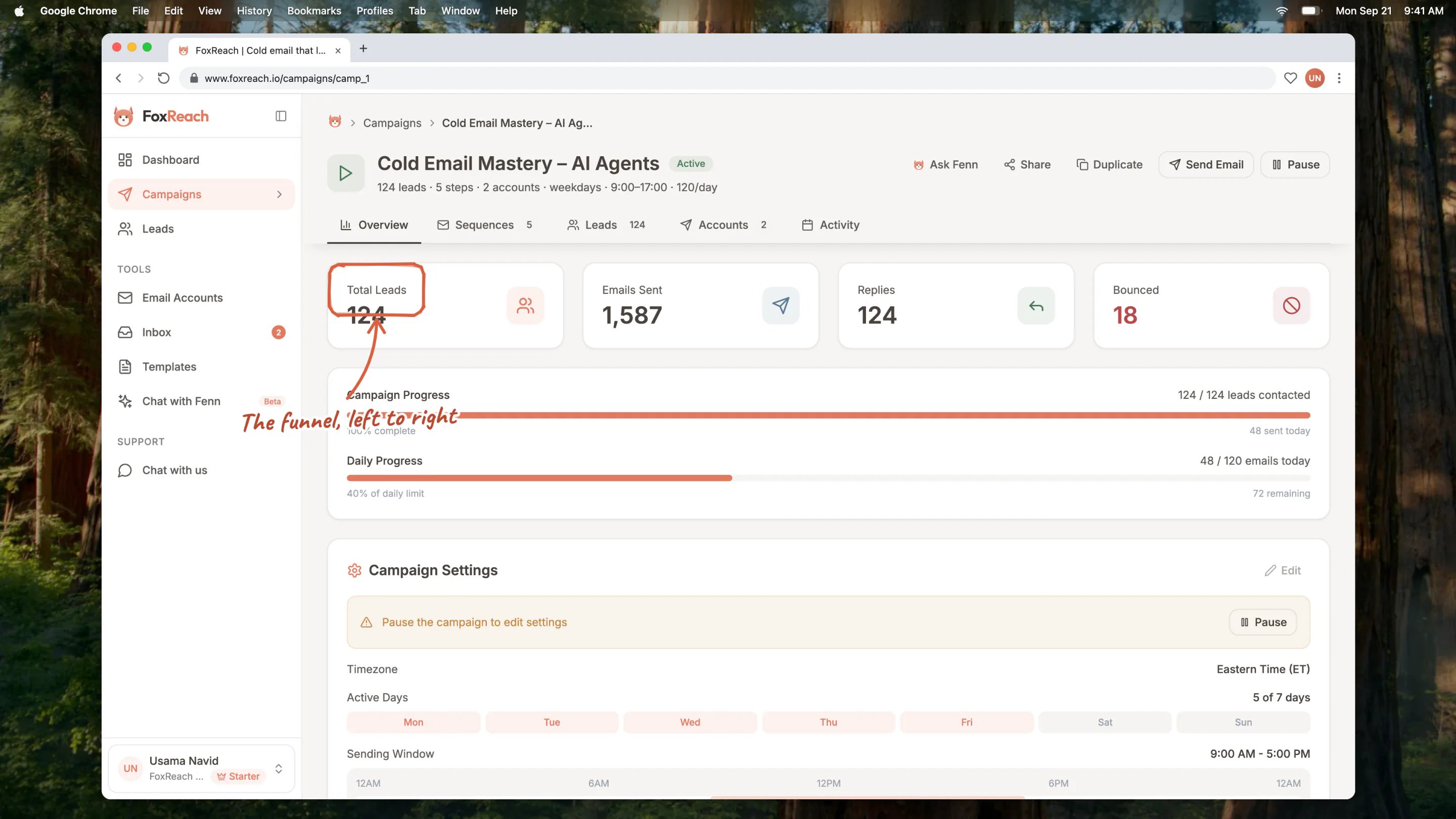Open Email Accounts tool
The image size is (1456, 819).
pyautogui.click(x=201, y=298)
